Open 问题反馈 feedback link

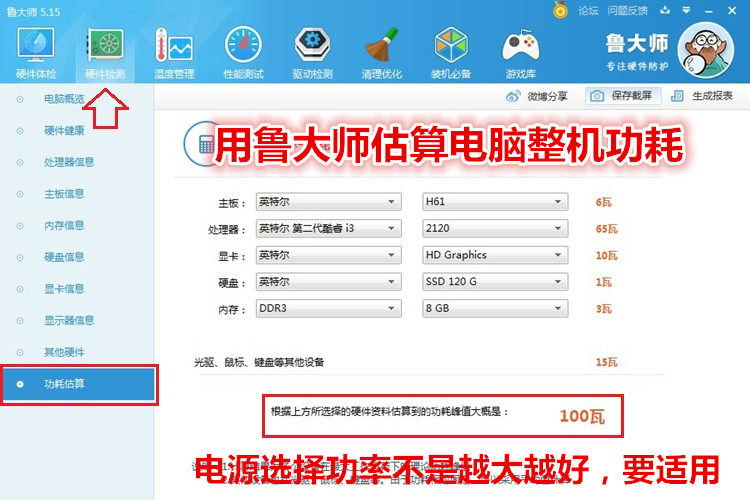[x=628, y=10]
